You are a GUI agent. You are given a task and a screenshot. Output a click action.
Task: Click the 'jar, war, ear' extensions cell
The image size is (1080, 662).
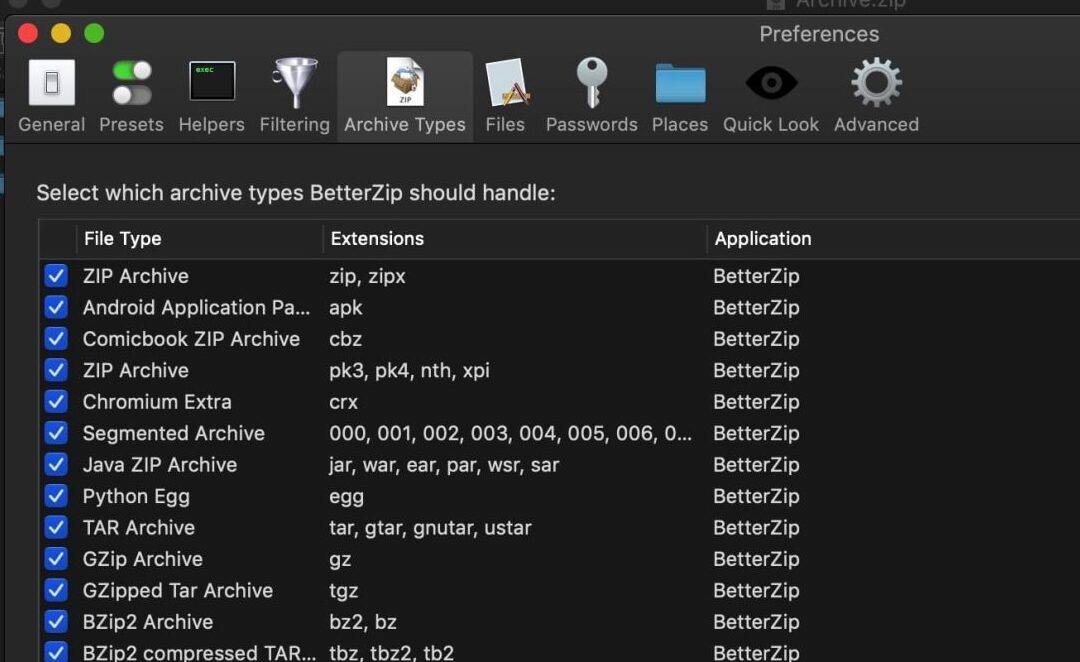pyautogui.click(x=444, y=465)
